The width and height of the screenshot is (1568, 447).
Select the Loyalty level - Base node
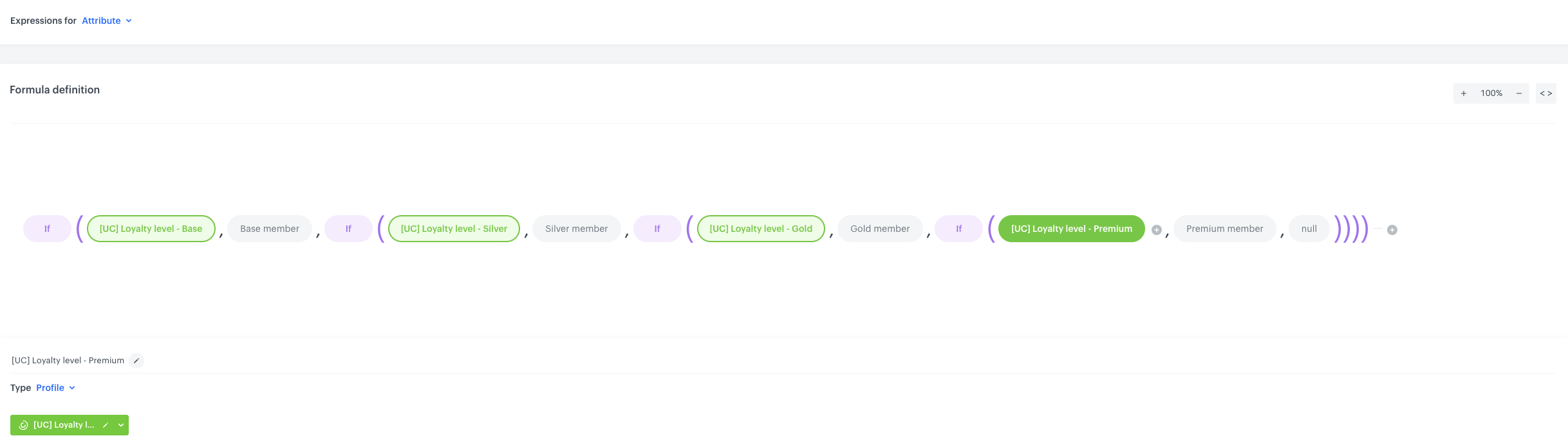[x=151, y=229]
